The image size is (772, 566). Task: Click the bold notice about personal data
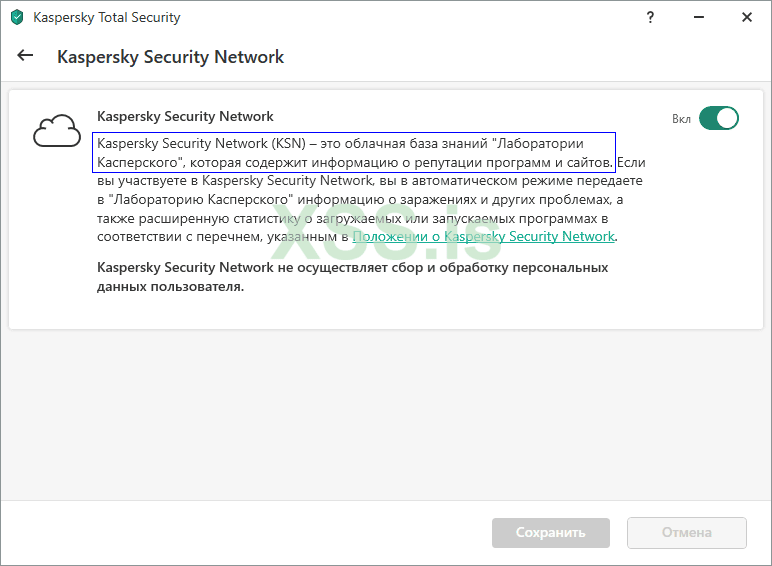pyautogui.click(x=352, y=277)
